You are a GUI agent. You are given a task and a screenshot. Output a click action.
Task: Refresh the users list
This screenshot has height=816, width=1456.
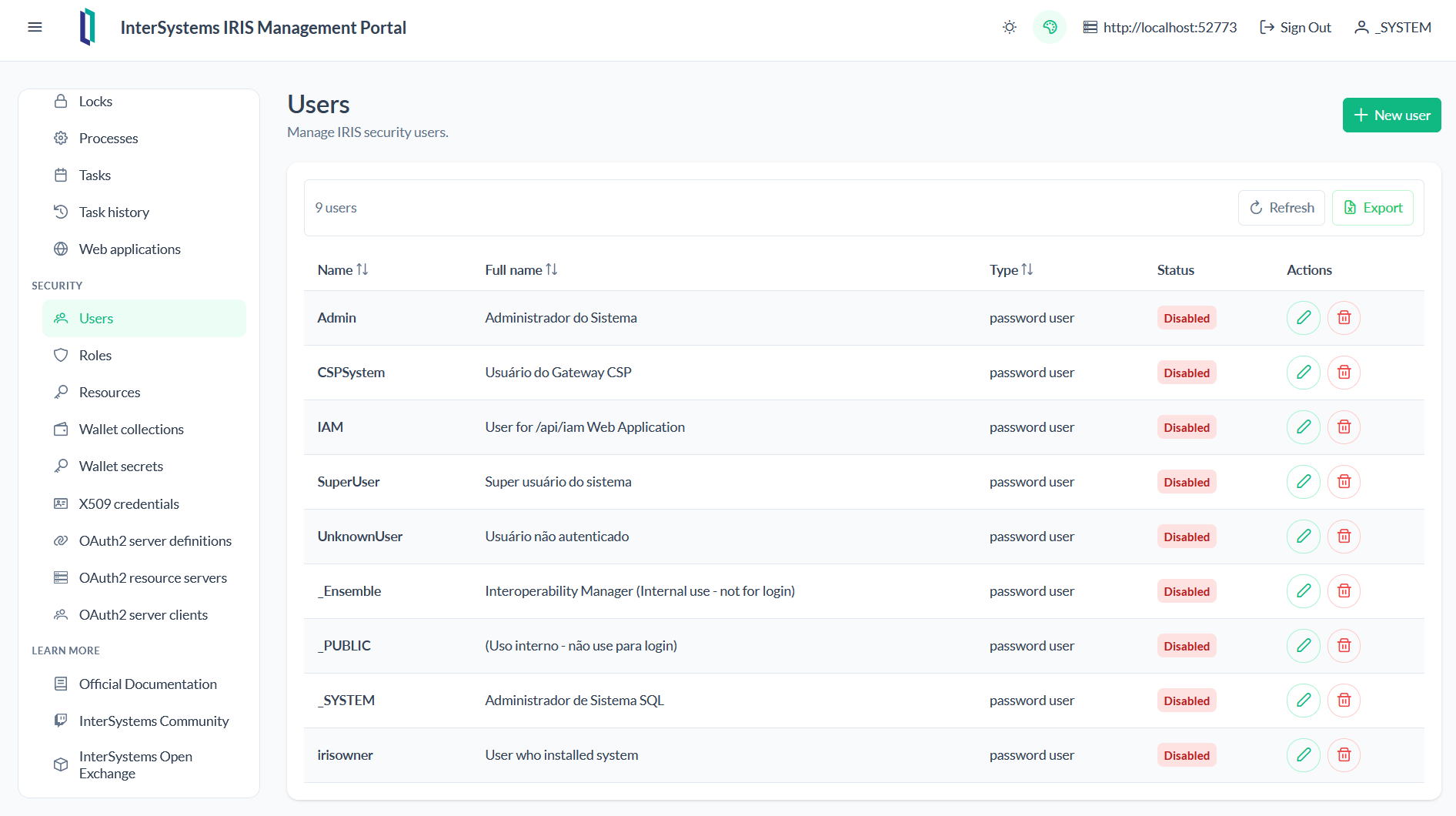[x=1281, y=208]
